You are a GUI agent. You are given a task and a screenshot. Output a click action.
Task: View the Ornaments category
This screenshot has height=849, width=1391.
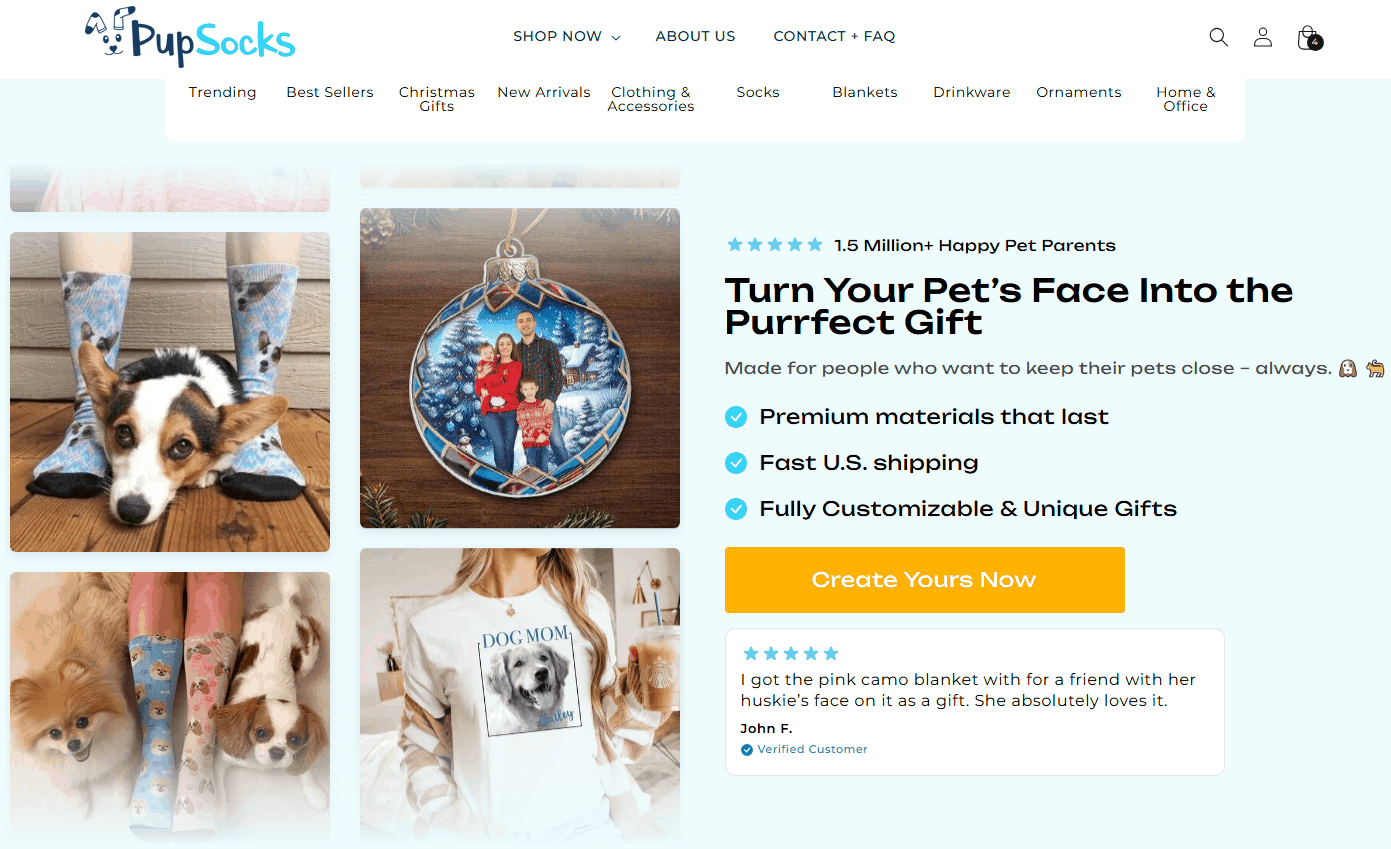1078,93
